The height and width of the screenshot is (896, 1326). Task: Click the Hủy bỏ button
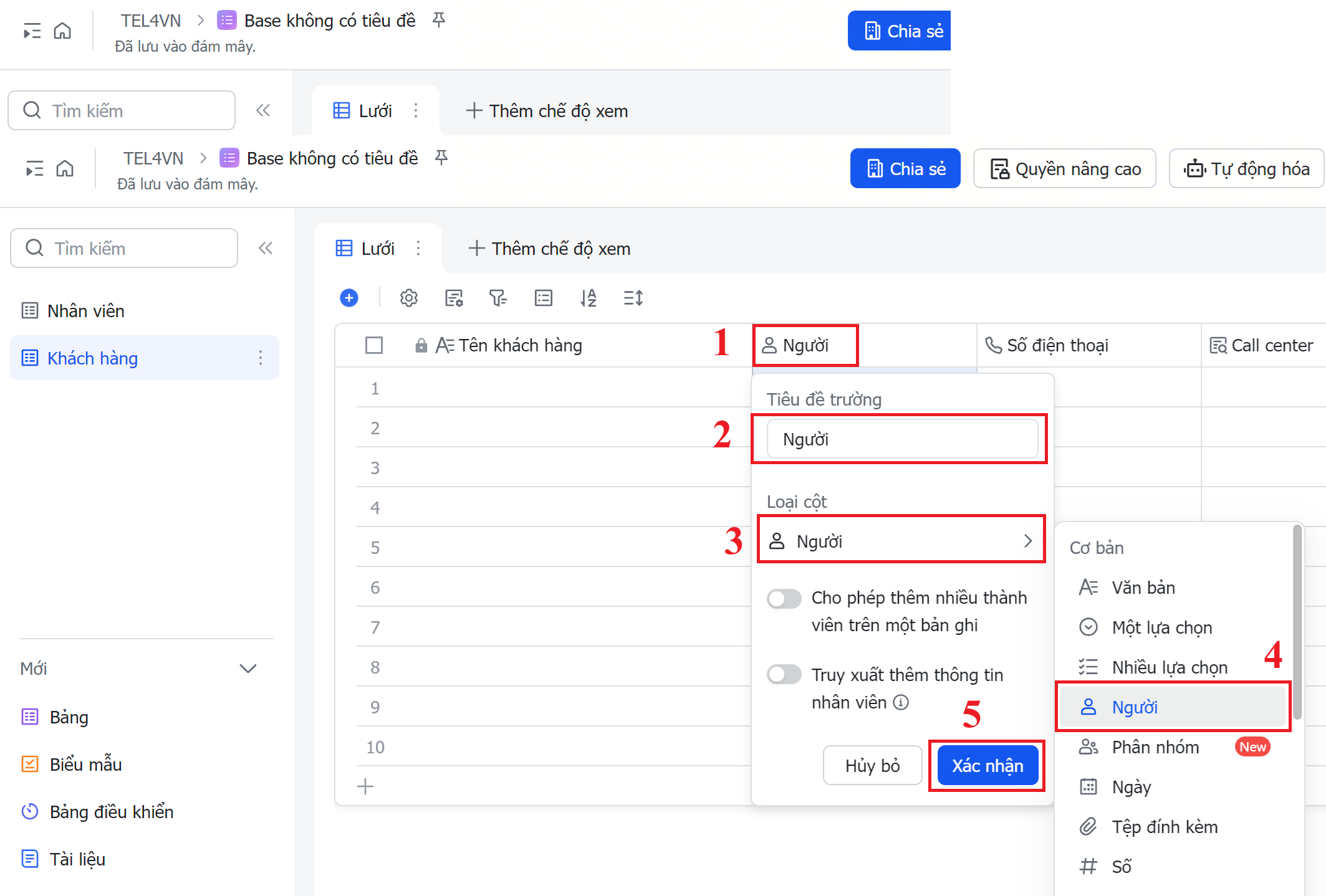point(872,765)
